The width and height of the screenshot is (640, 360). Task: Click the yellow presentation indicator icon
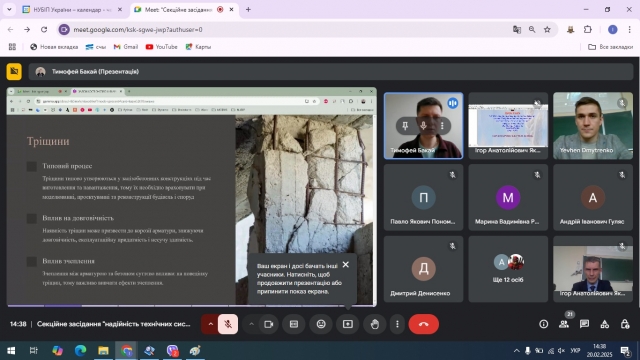coord(14,71)
